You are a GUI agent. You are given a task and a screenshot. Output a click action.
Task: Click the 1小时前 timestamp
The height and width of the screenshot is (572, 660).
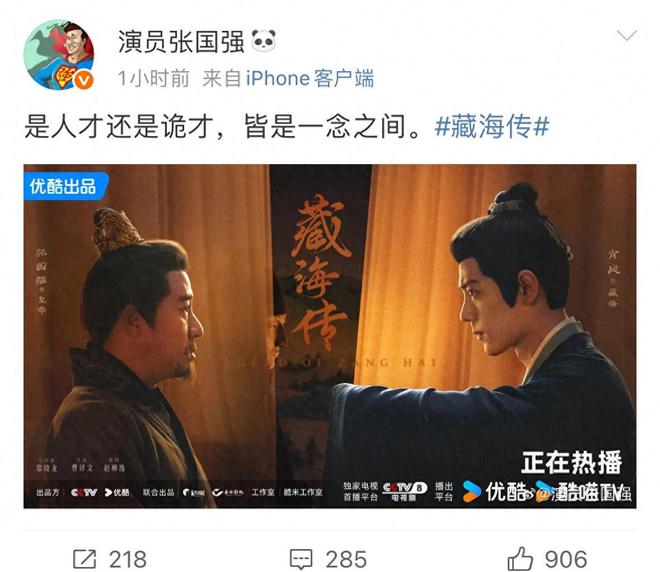[154, 79]
